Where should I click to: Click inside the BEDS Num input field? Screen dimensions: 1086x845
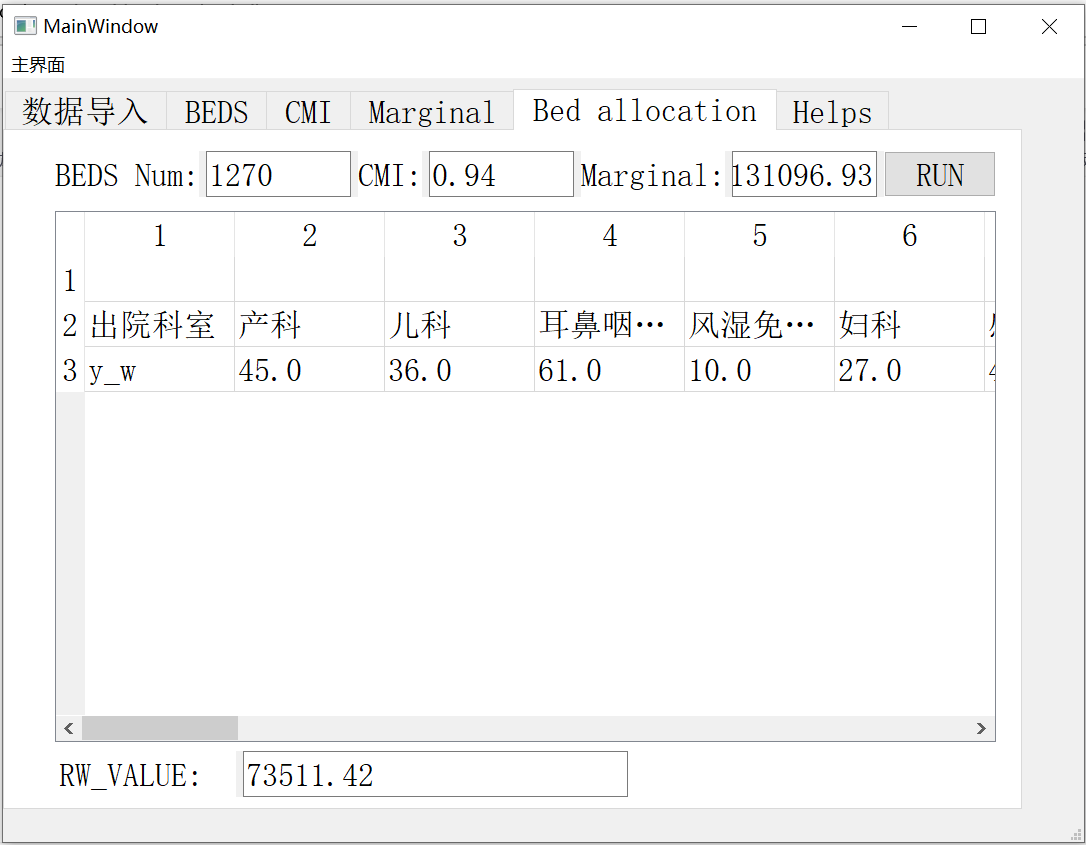point(278,174)
